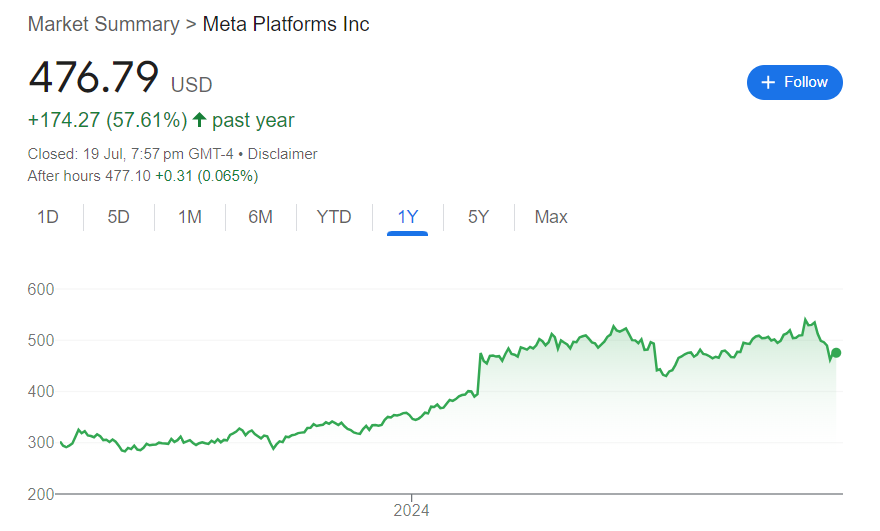Click the 2024 label on the time axis

coord(411,510)
